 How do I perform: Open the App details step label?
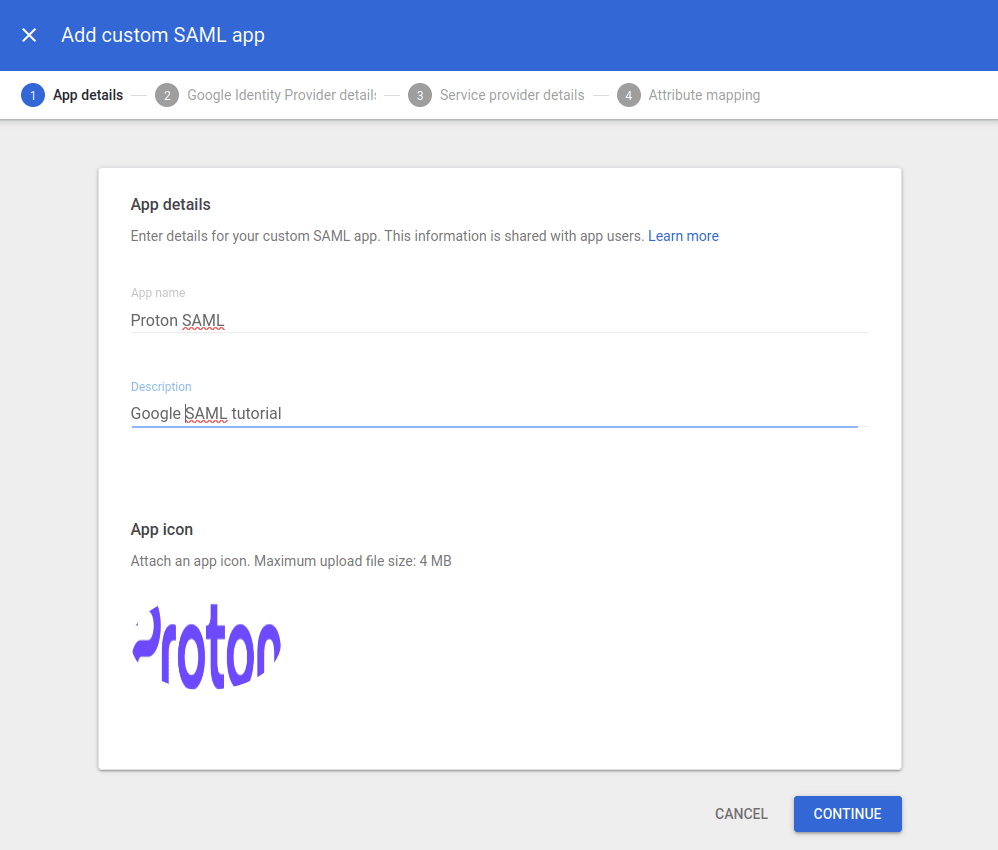pos(88,95)
